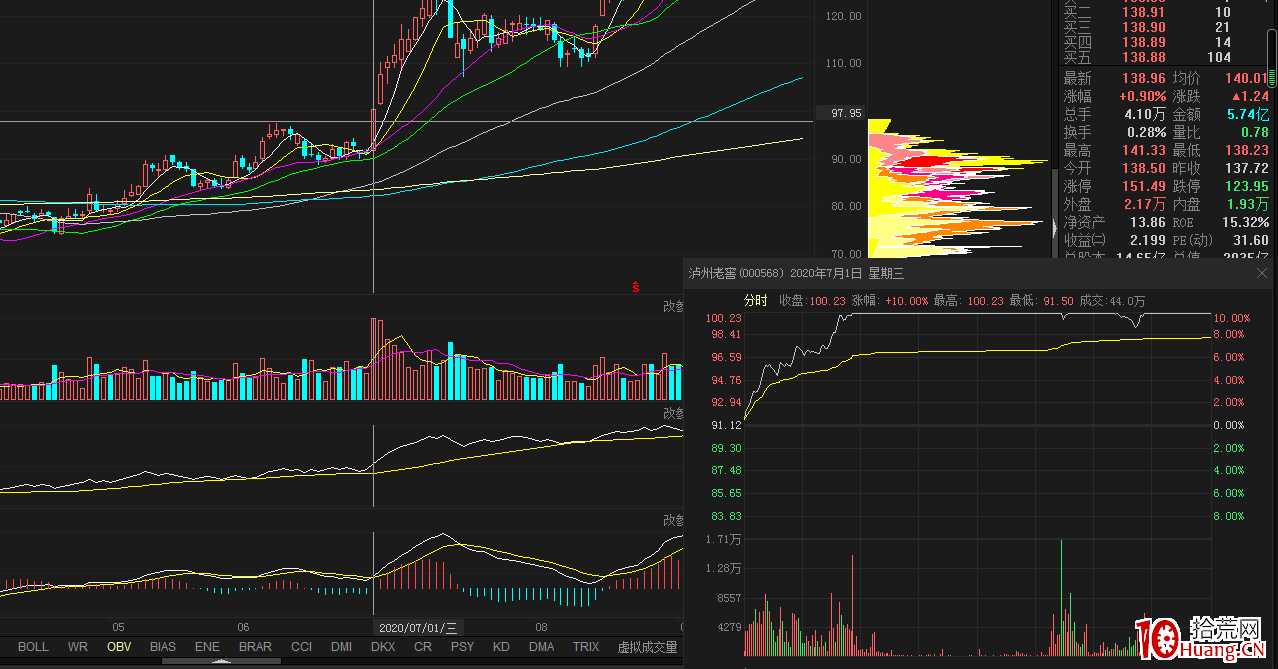Open the DMA indicator tab

[541, 647]
